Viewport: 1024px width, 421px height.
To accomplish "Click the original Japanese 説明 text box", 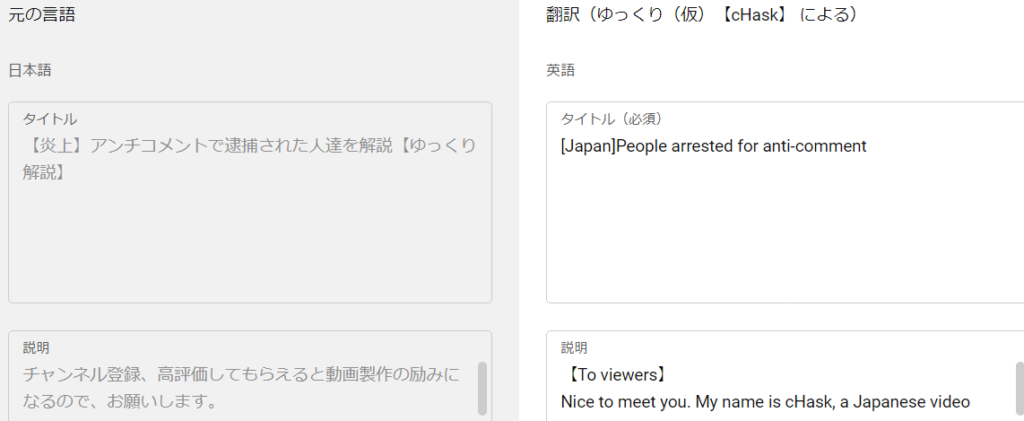I will (x=250, y=376).
